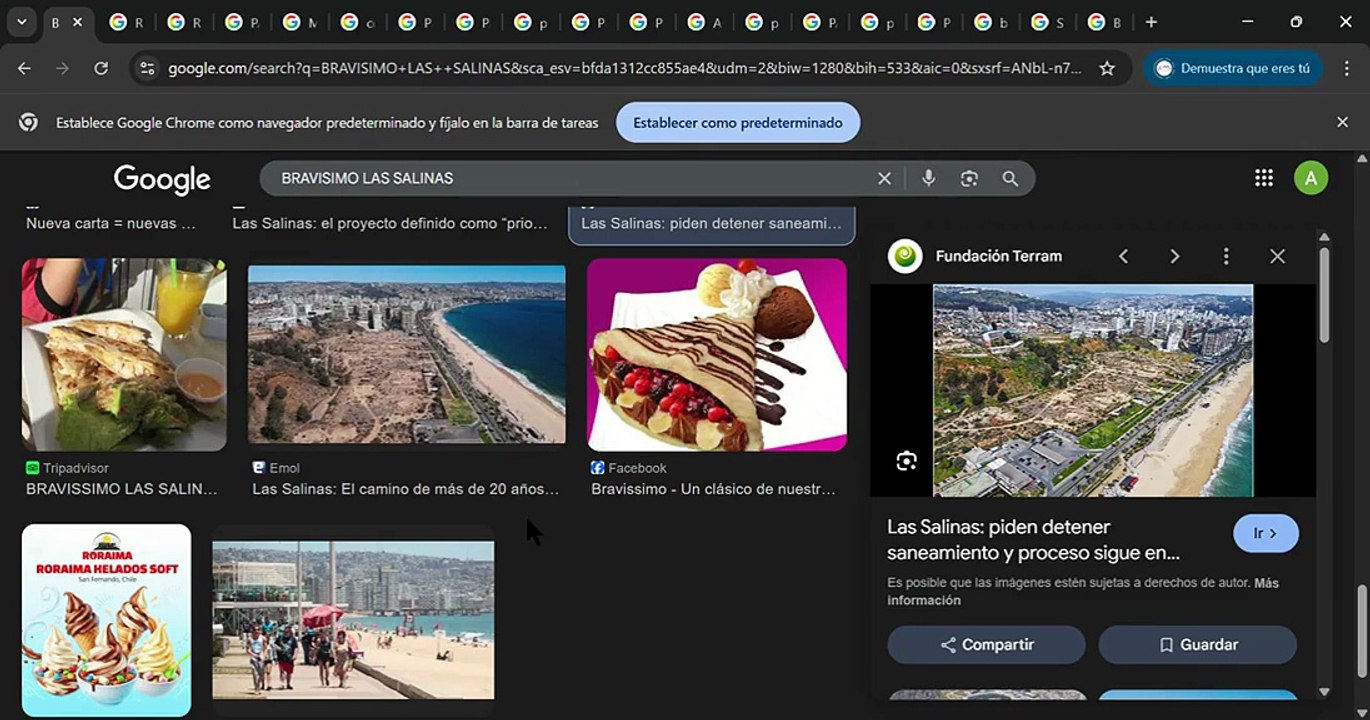The image size is (1370, 720).
Task: Open Bravissimo - Un clásico de nuestr... link
Action: [713, 489]
